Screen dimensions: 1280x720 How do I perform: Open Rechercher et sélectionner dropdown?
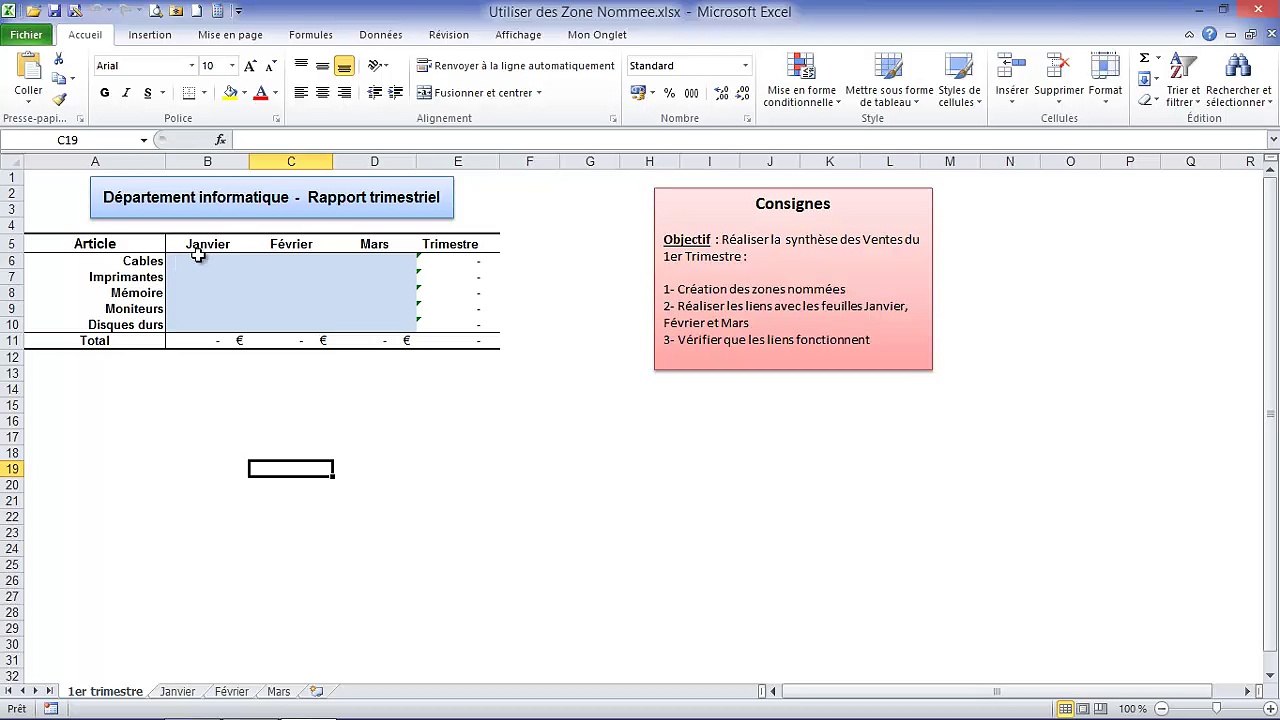click(1238, 80)
